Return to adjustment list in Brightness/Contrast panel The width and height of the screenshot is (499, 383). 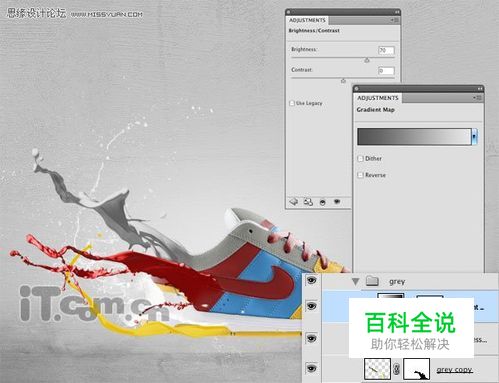coord(294,202)
